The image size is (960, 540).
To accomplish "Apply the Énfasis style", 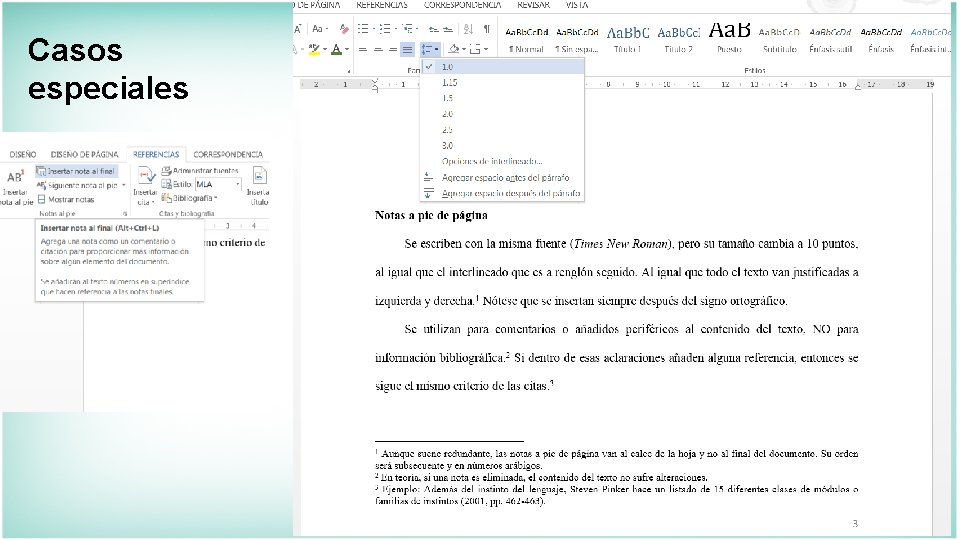I will (x=881, y=40).
